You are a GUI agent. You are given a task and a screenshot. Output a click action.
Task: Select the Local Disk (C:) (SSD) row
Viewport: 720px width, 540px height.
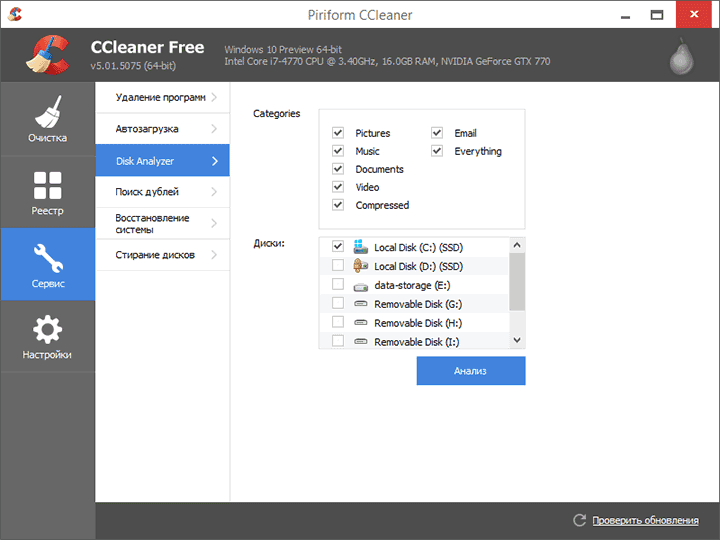414,247
